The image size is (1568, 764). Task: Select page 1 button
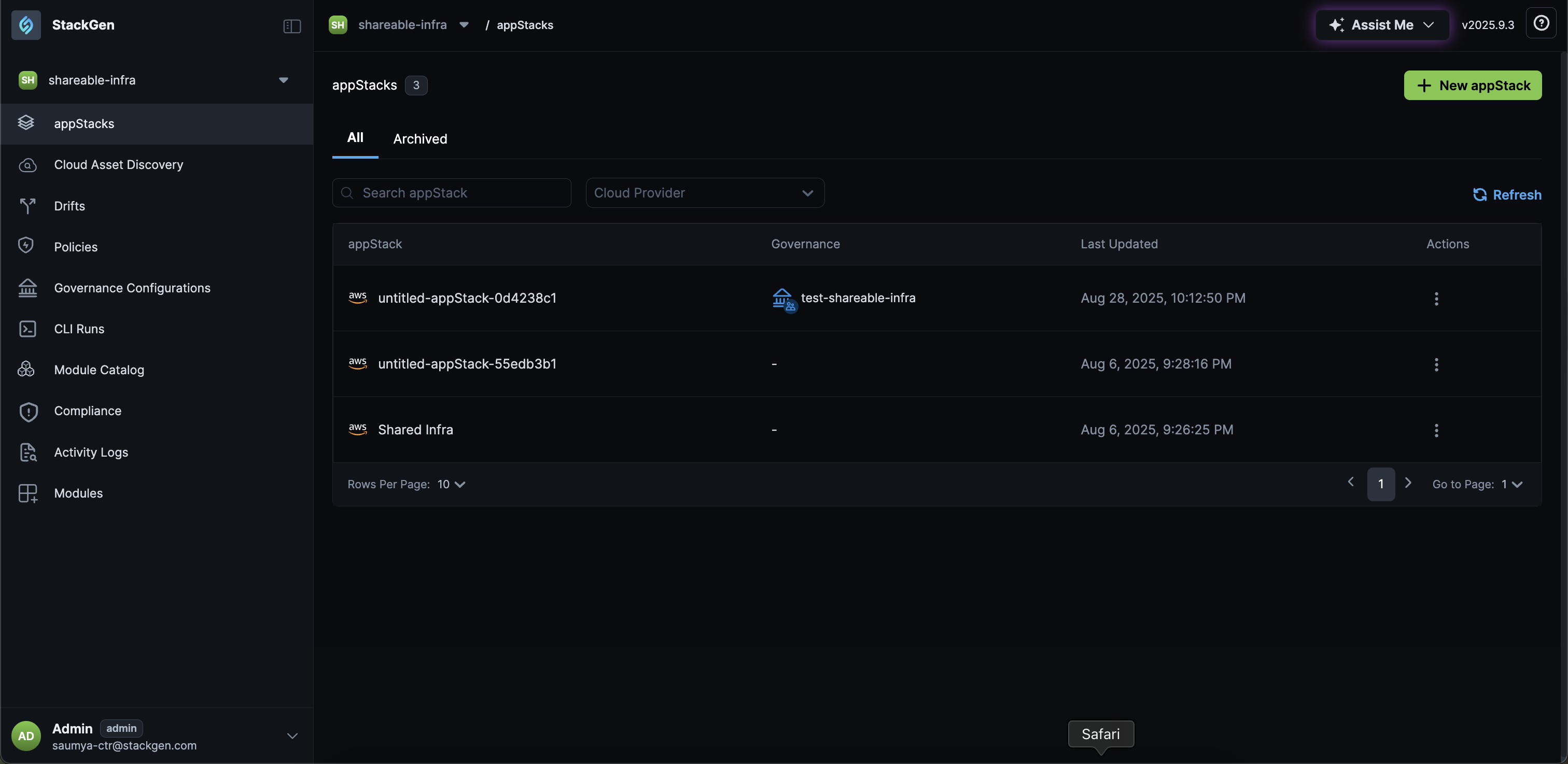1380,484
